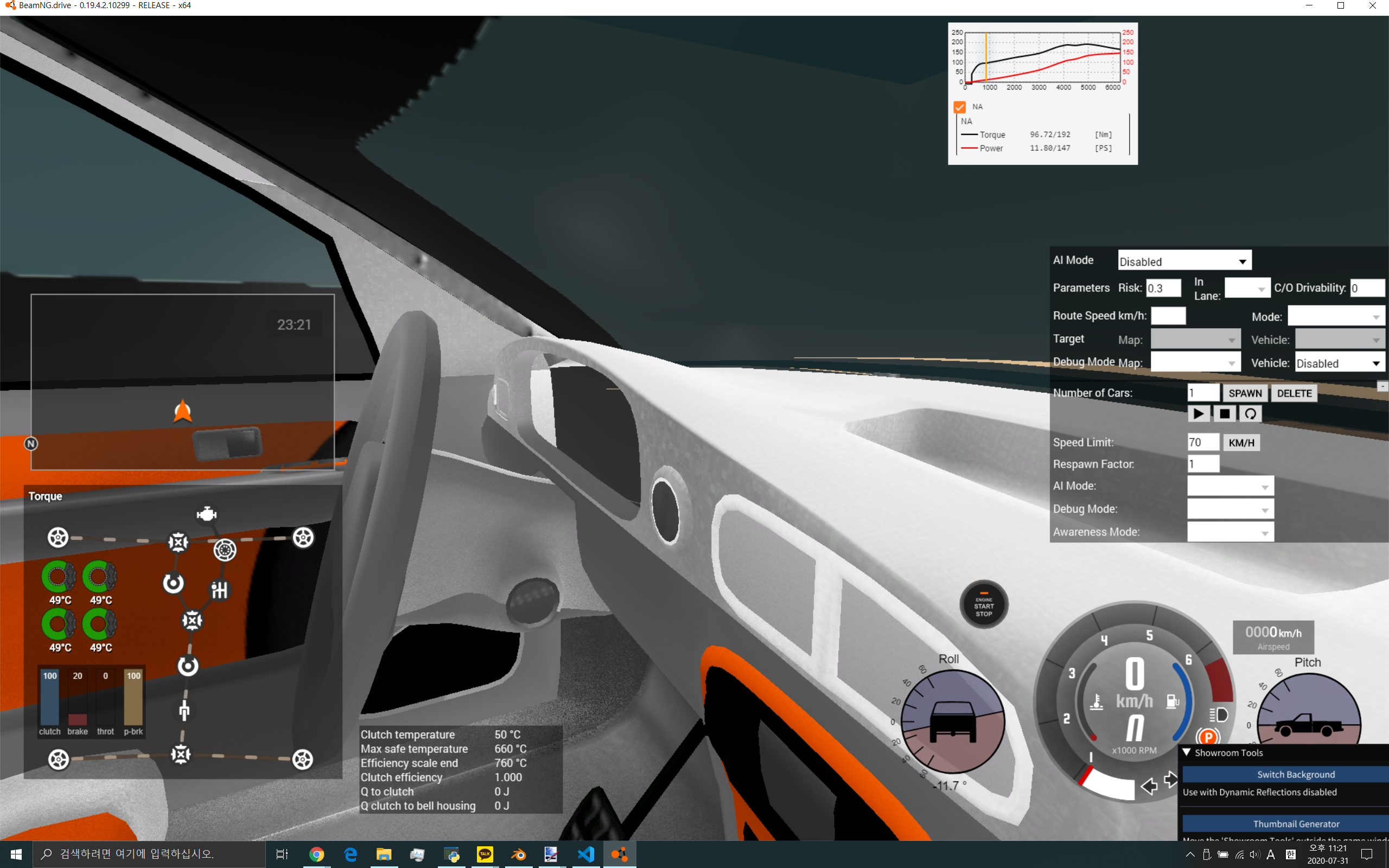Open Chrome from the taskbar
The width and height of the screenshot is (1389, 868).
(316, 854)
